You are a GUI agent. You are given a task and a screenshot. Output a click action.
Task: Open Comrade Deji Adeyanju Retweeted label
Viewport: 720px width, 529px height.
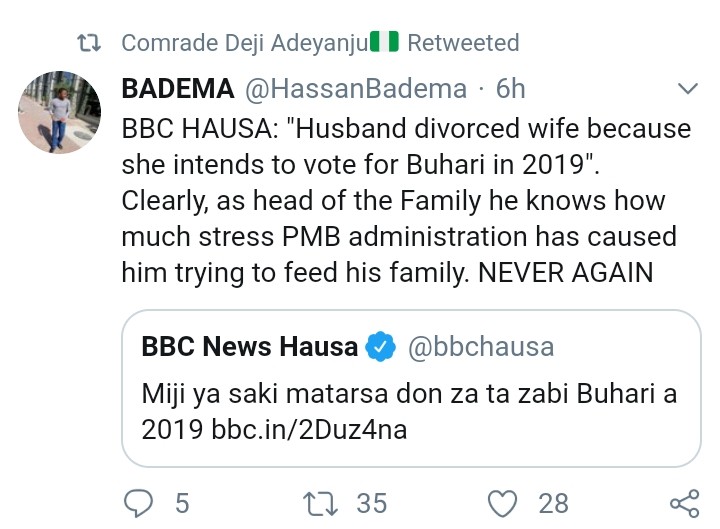(320, 43)
